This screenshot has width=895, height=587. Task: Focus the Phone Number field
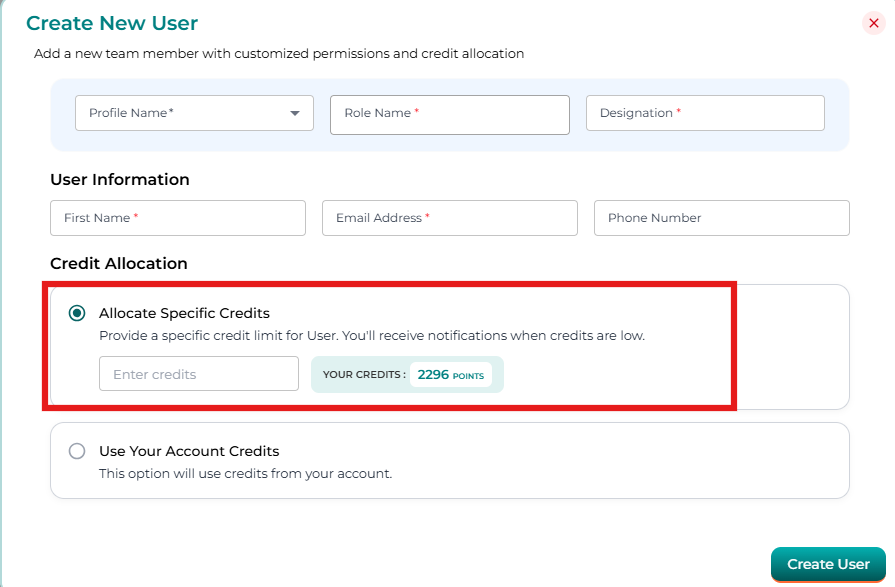tap(721, 218)
